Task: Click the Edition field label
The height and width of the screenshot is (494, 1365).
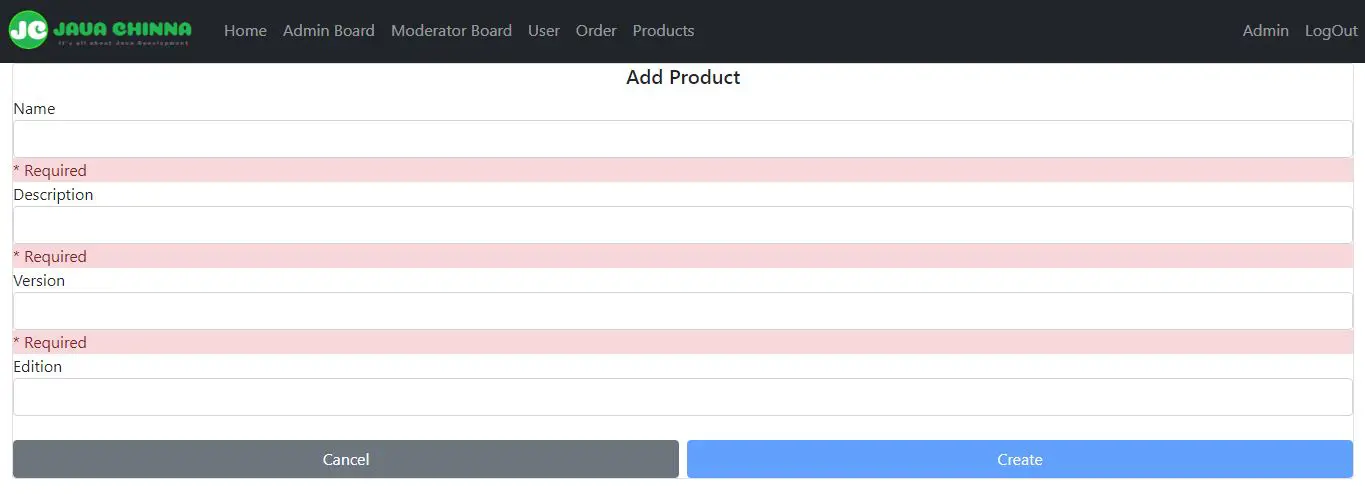Action: tap(37, 366)
